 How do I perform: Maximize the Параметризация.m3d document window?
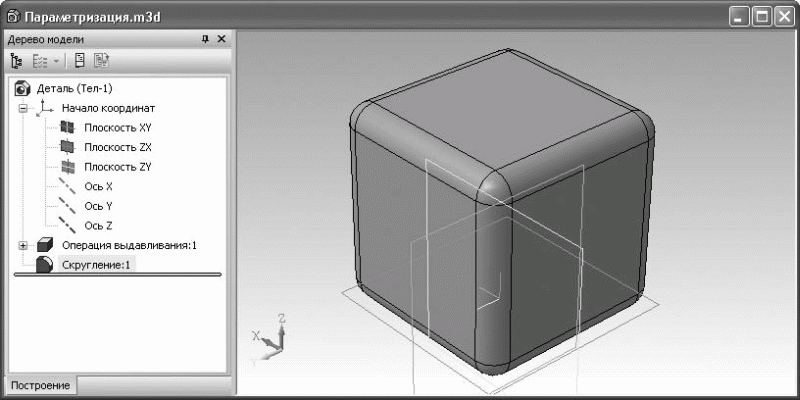point(762,17)
